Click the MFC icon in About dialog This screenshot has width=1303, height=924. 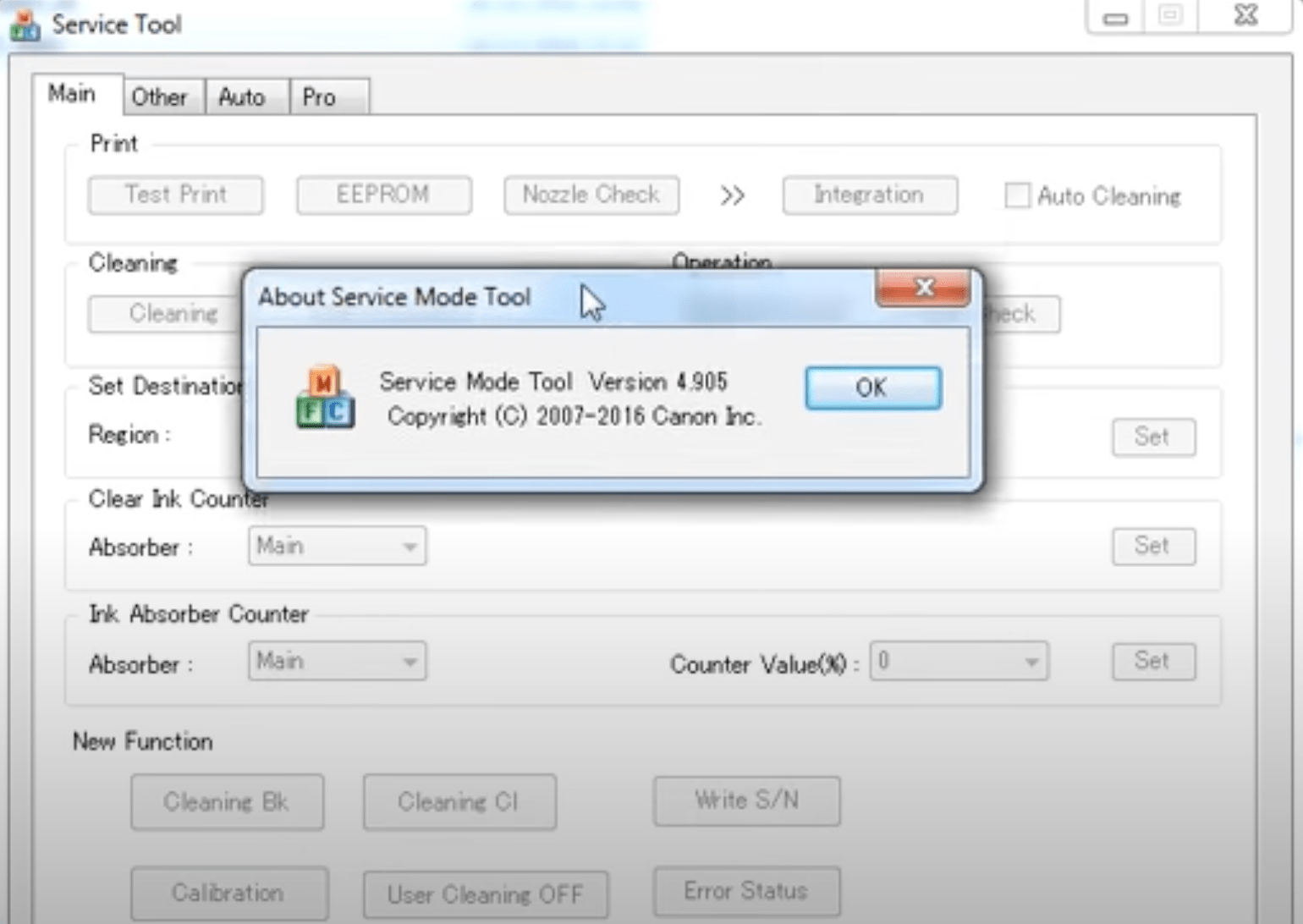[324, 394]
